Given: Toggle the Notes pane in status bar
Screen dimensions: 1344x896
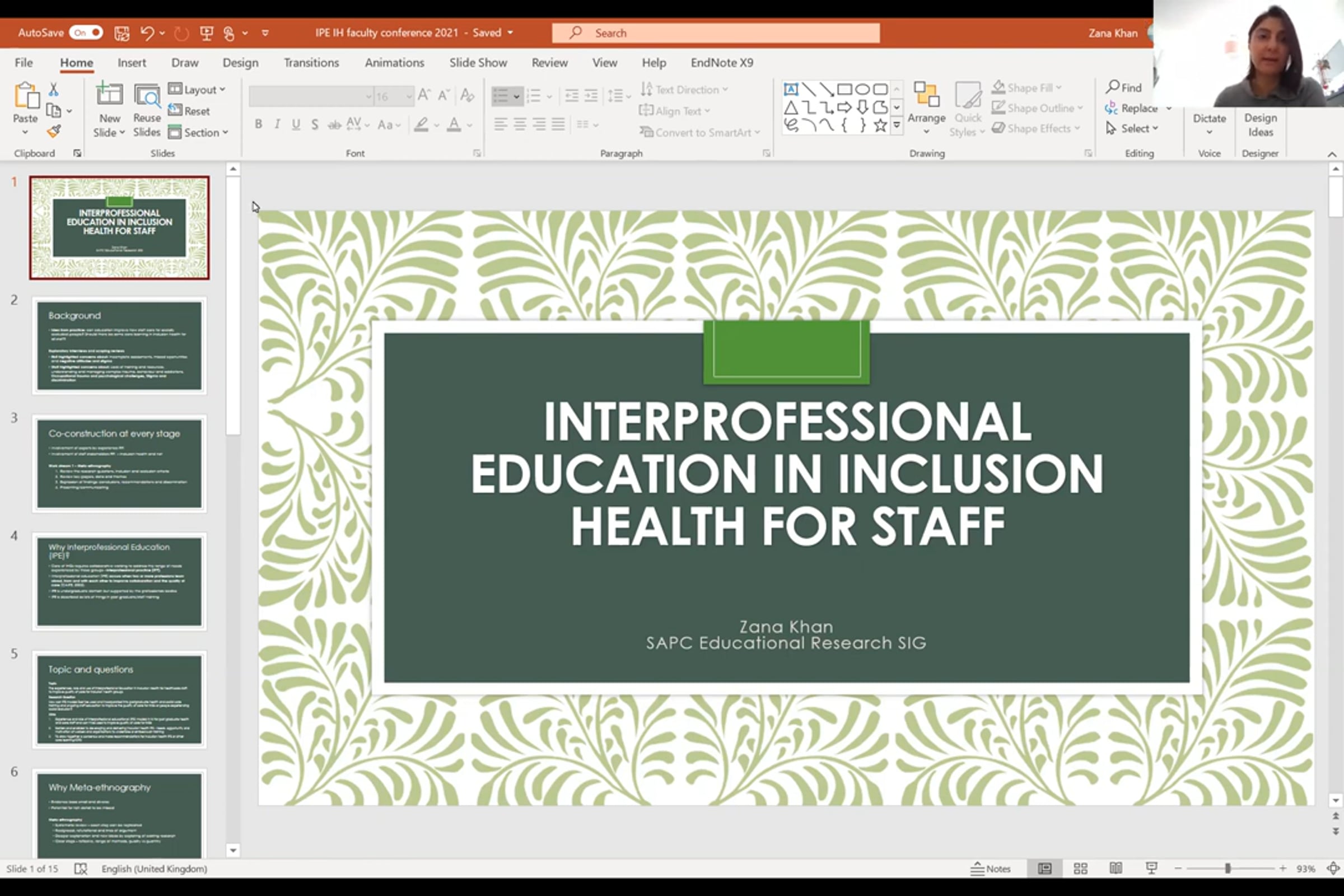Looking at the screenshot, I should click(991, 869).
